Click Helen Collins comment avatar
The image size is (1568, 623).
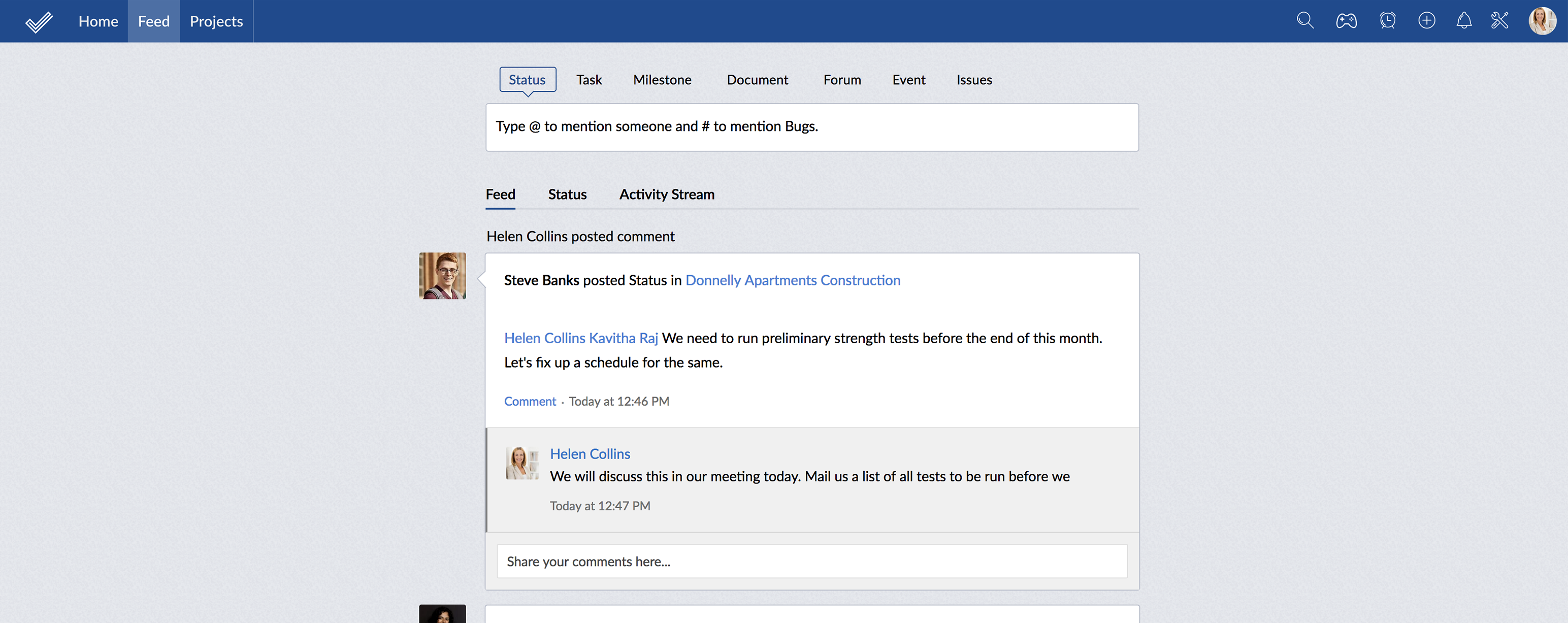(x=522, y=463)
